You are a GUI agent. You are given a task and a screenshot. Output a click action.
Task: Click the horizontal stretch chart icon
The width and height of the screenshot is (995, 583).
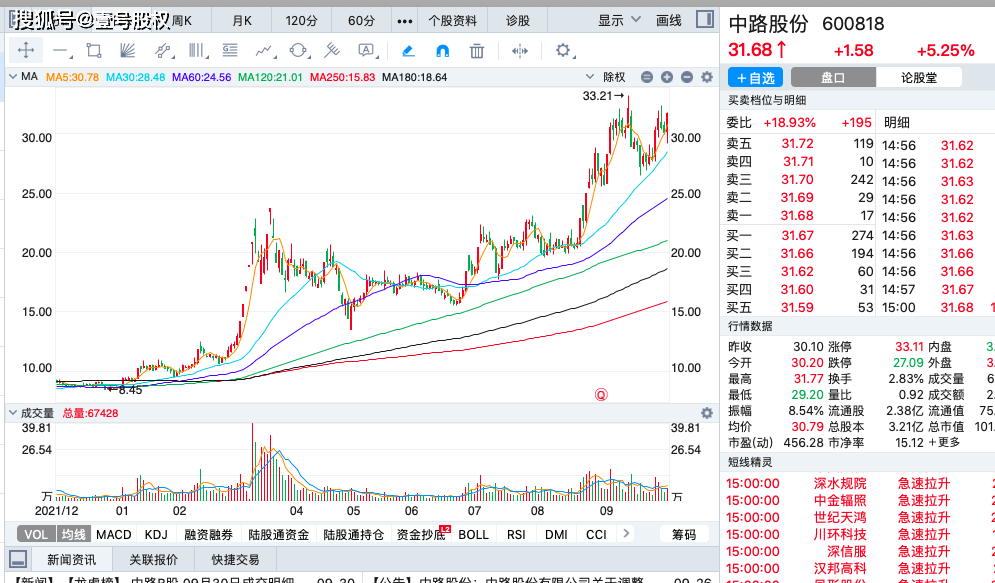pos(520,51)
